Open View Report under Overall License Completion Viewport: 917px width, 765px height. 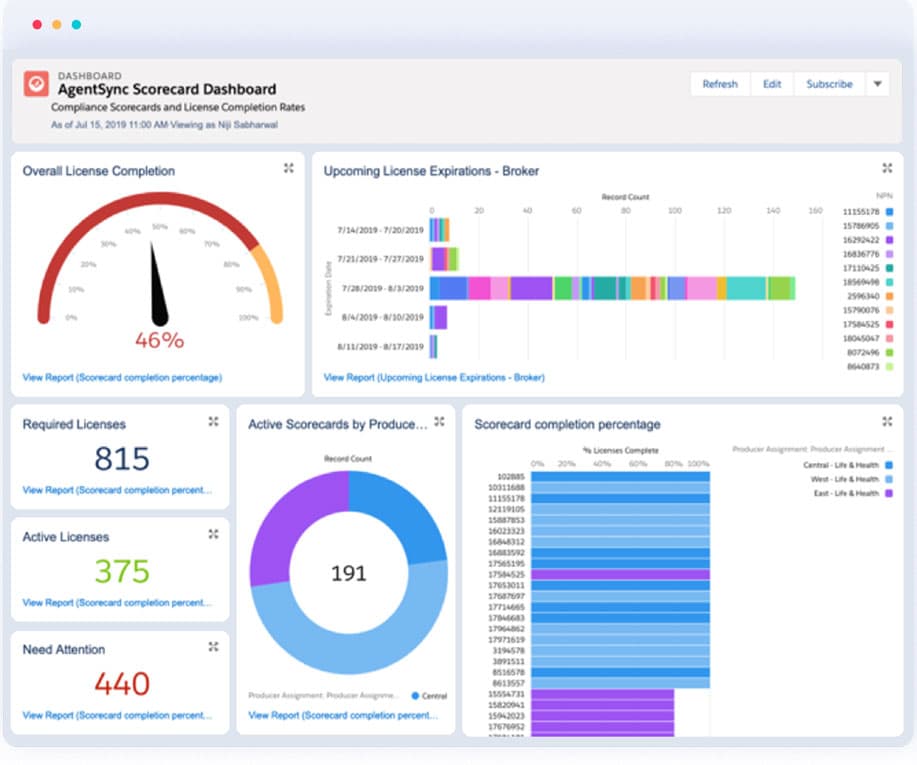pos(122,378)
